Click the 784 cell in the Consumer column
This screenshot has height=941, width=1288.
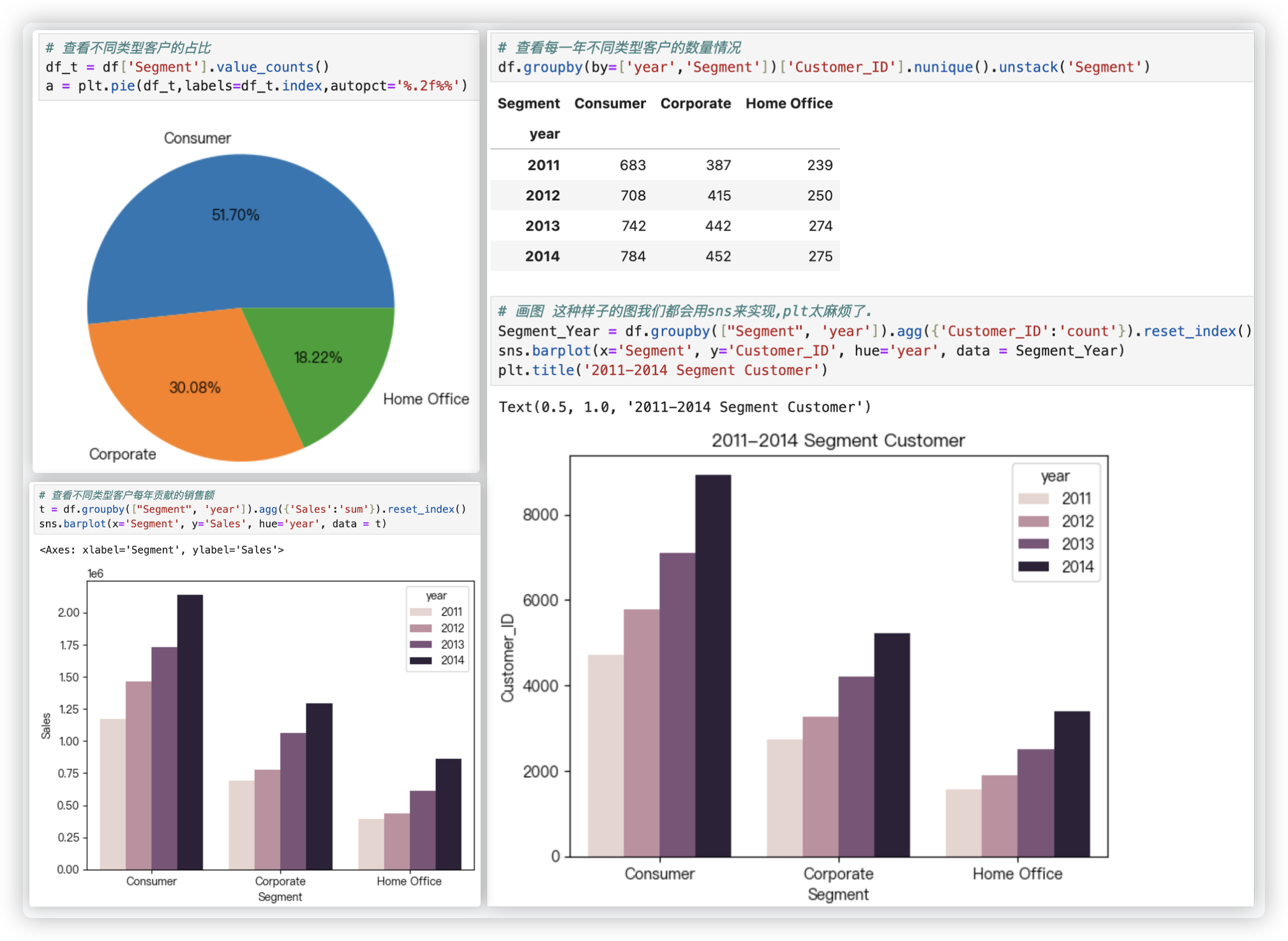click(x=633, y=256)
